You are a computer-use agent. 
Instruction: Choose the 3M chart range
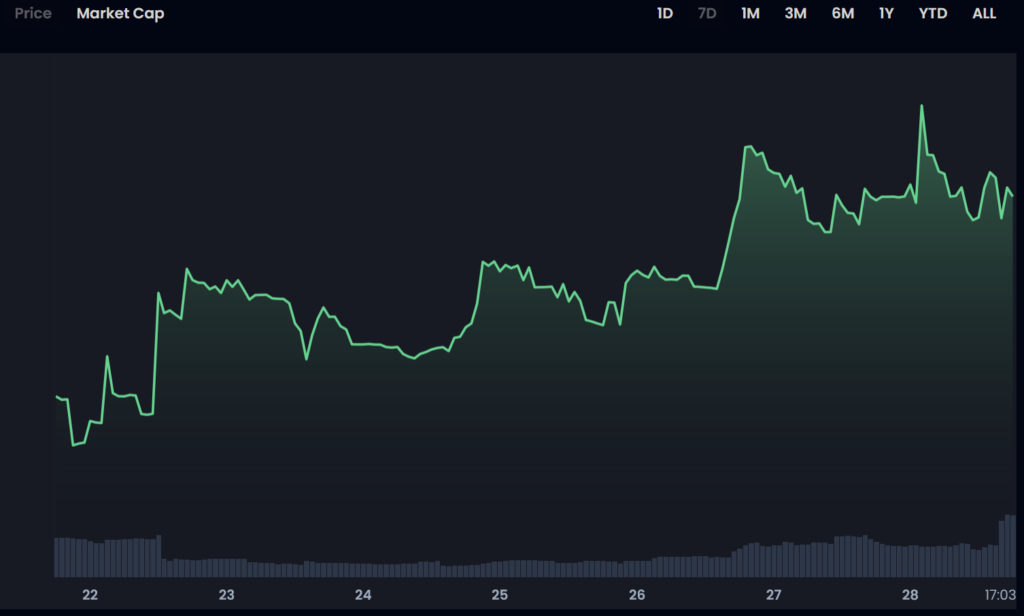tap(795, 14)
